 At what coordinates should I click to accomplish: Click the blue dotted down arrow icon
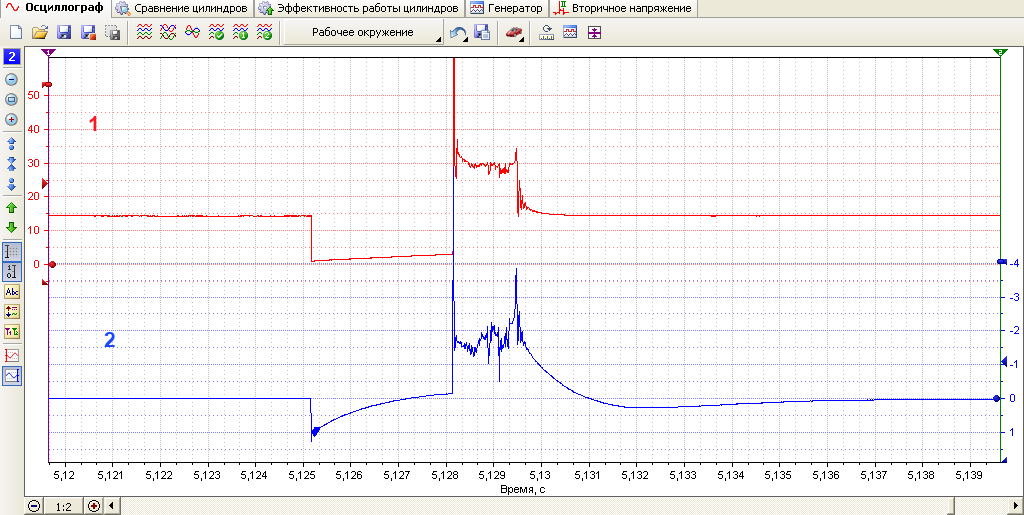[11, 184]
